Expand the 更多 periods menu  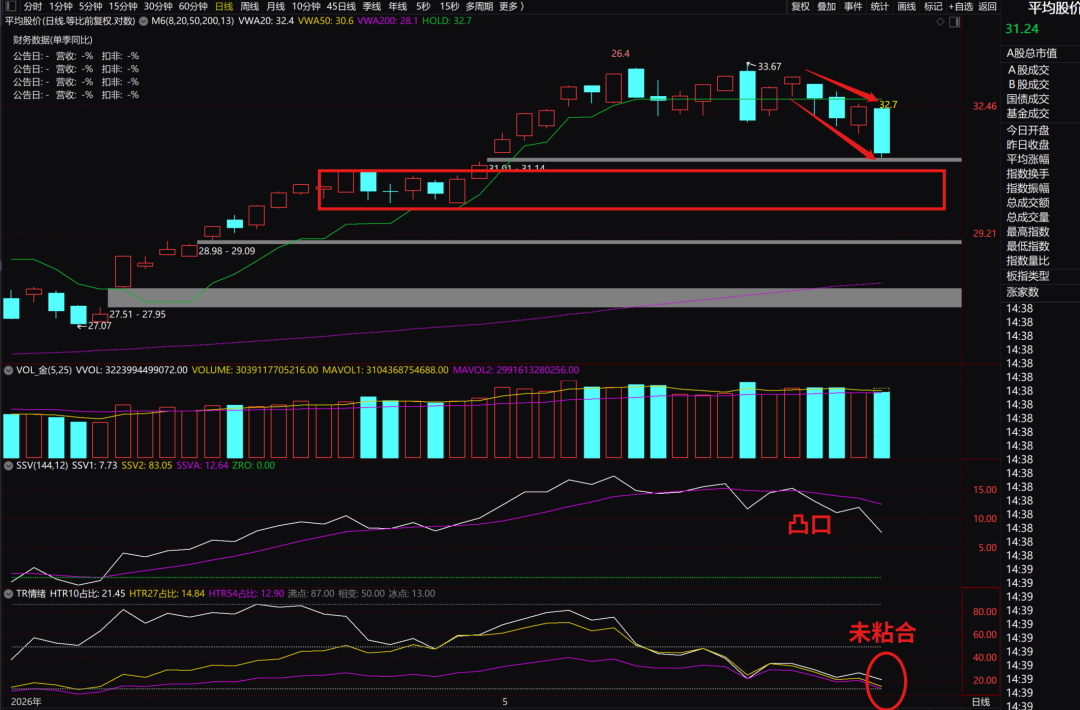click(x=511, y=6)
